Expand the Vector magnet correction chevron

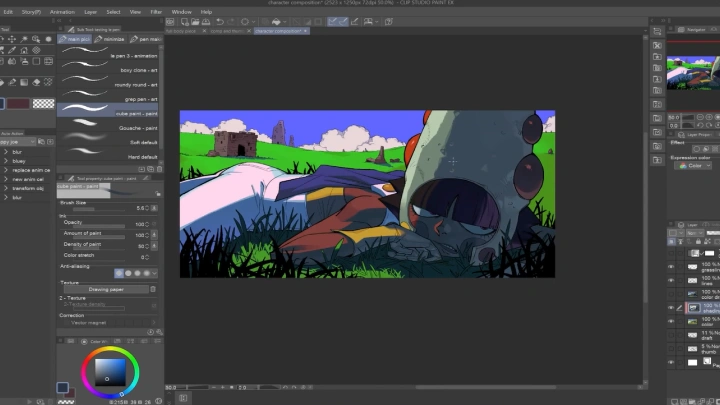(x=154, y=323)
